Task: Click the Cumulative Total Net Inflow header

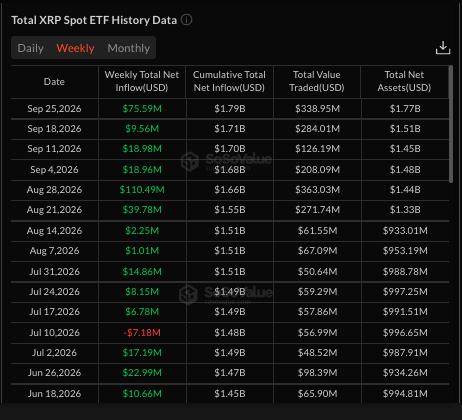Action: (229, 81)
